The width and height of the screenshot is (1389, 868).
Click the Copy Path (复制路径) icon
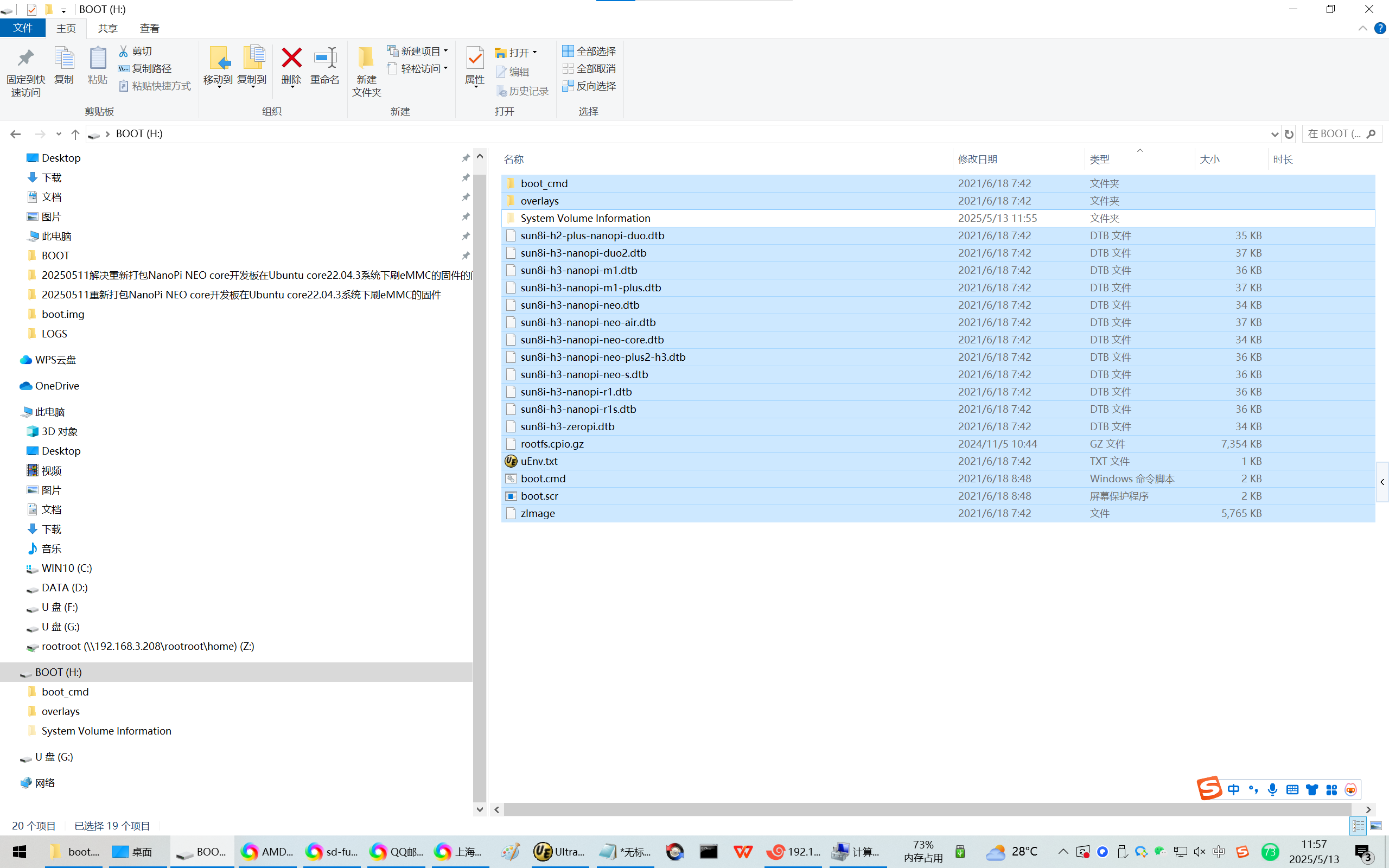point(123,68)
